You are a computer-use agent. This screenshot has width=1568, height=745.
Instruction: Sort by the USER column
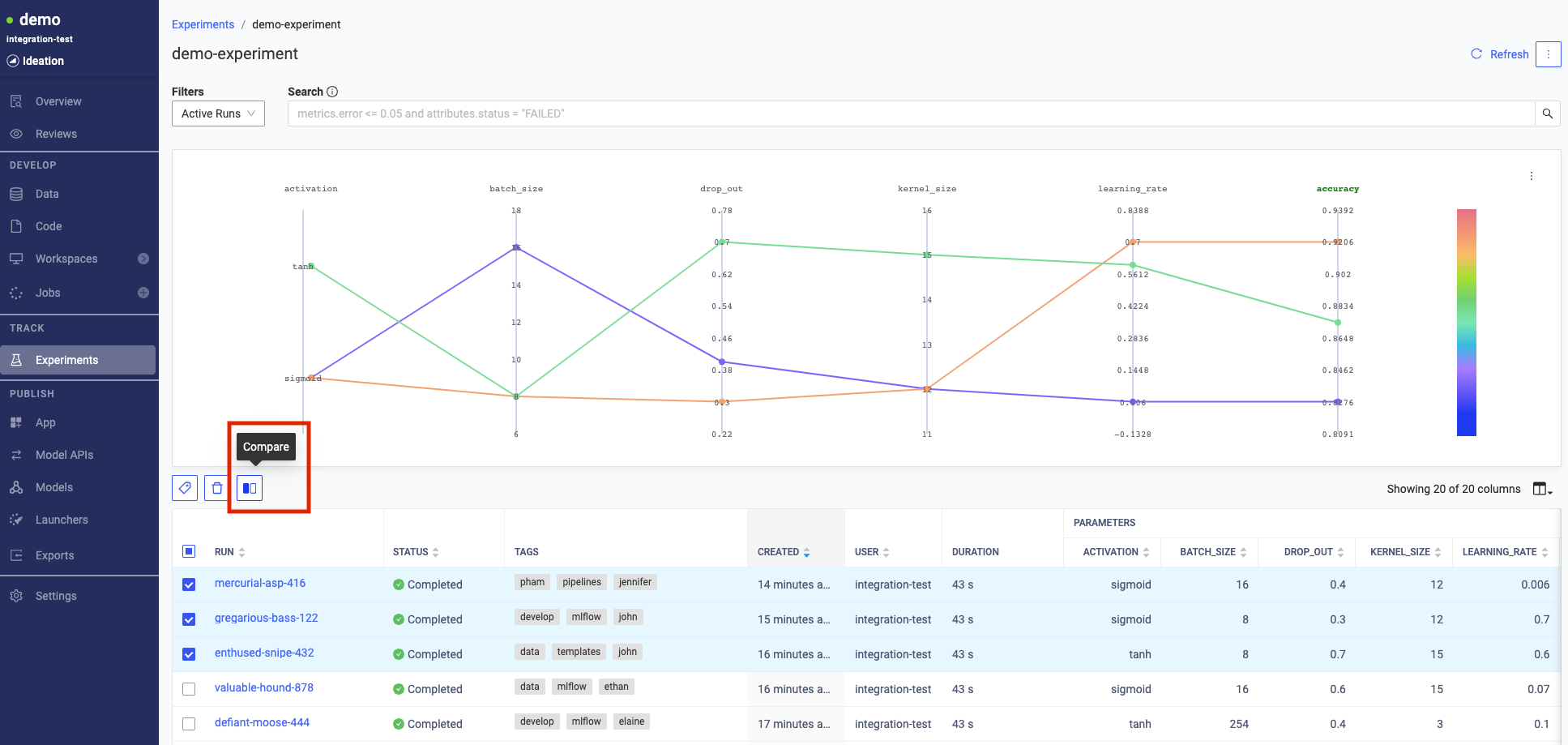tap(887, 552)
